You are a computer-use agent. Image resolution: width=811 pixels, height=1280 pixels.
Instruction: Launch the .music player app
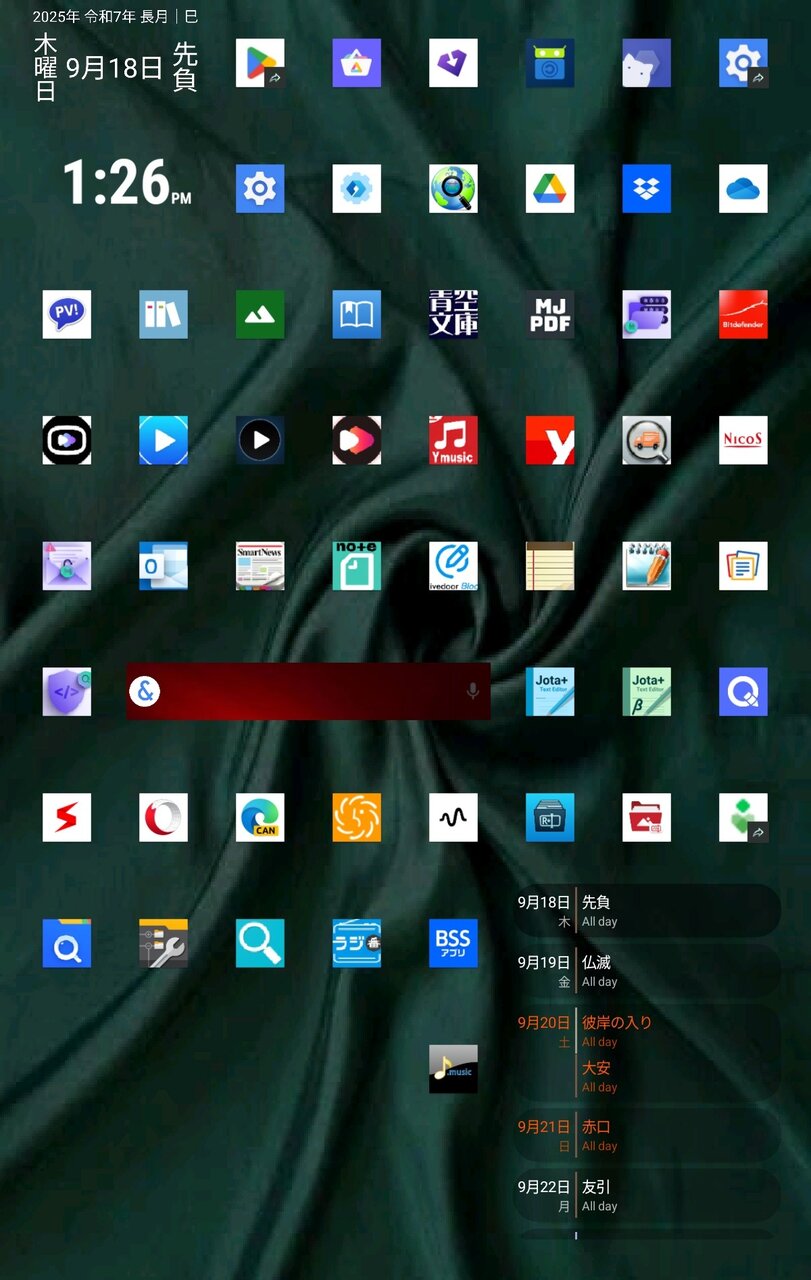(x=453, y=1069)
